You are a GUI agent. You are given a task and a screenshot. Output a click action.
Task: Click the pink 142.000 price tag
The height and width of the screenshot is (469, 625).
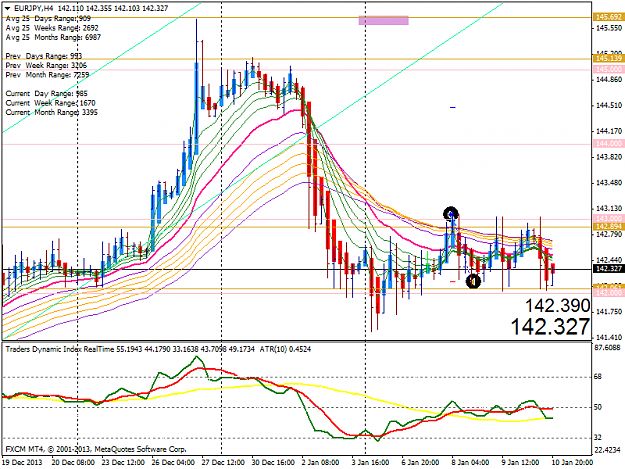click(608, 293)
